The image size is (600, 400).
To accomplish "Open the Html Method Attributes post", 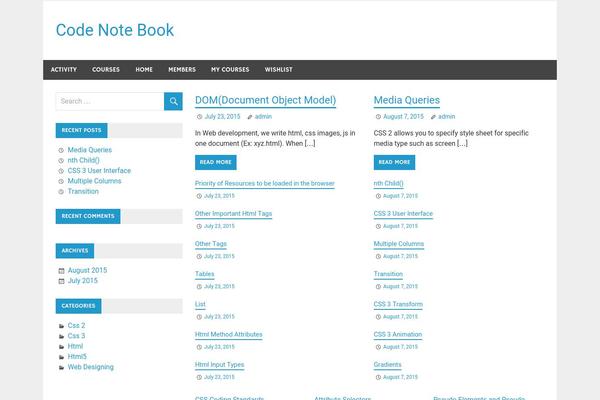I will [228, 335].
